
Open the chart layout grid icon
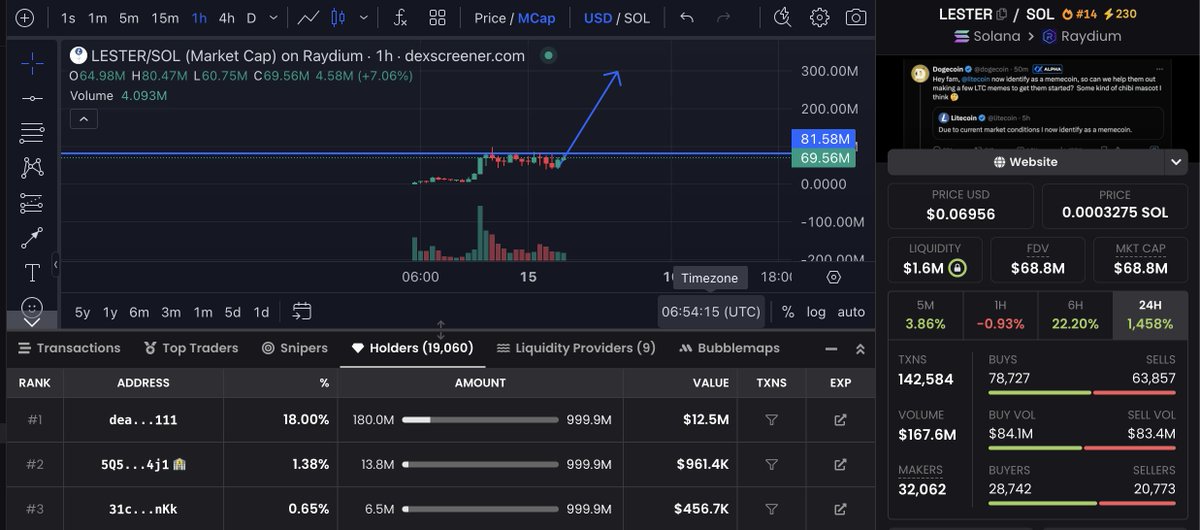pos(437,18)
